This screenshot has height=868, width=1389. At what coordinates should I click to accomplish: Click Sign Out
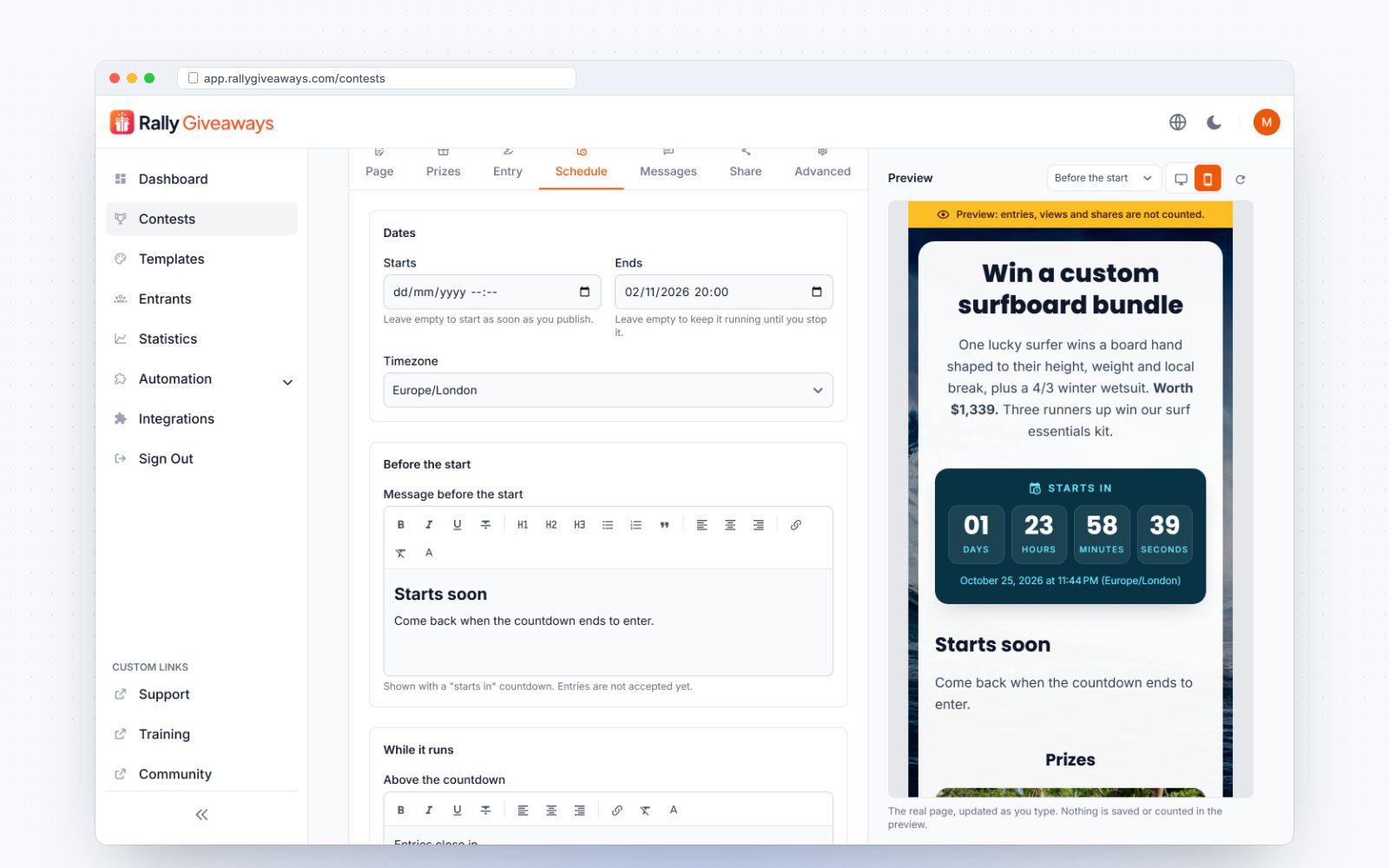pos(201,459)
